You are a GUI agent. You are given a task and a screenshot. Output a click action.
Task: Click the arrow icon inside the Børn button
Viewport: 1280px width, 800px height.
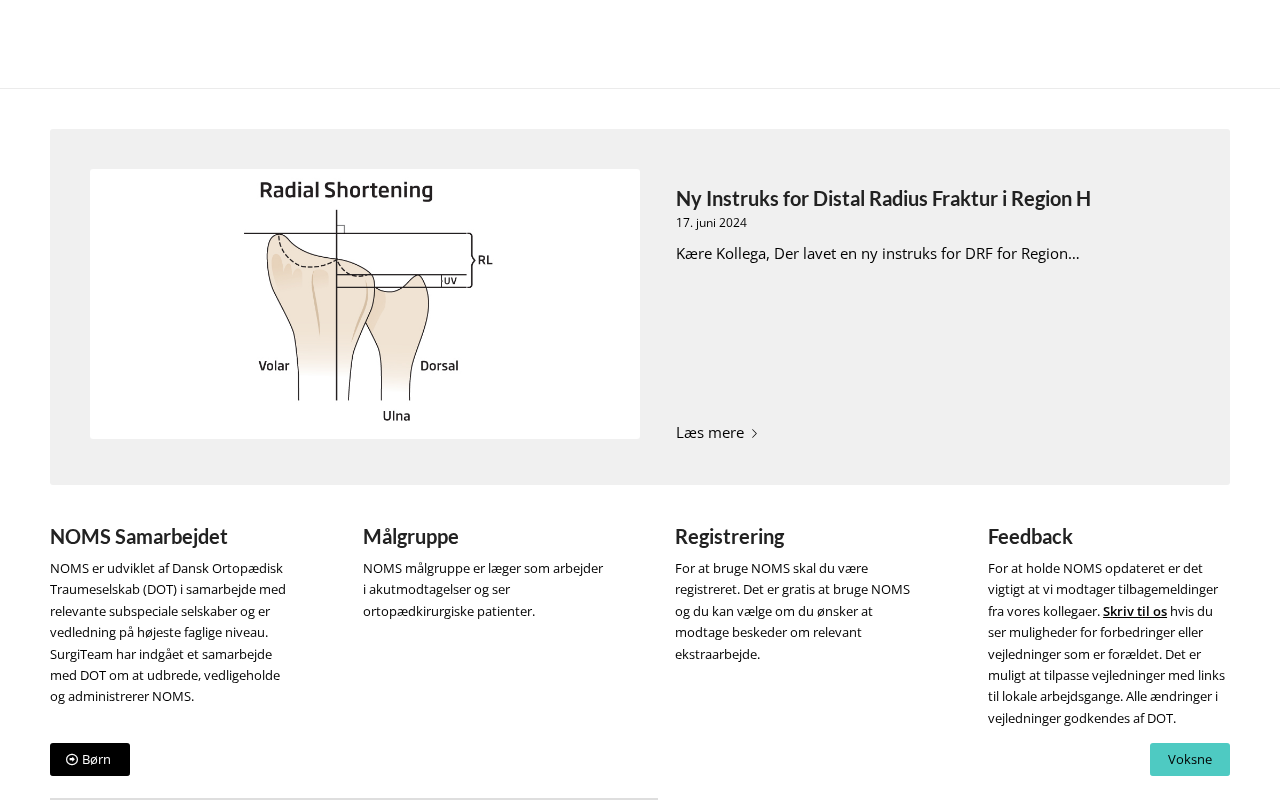click(72, 760)
